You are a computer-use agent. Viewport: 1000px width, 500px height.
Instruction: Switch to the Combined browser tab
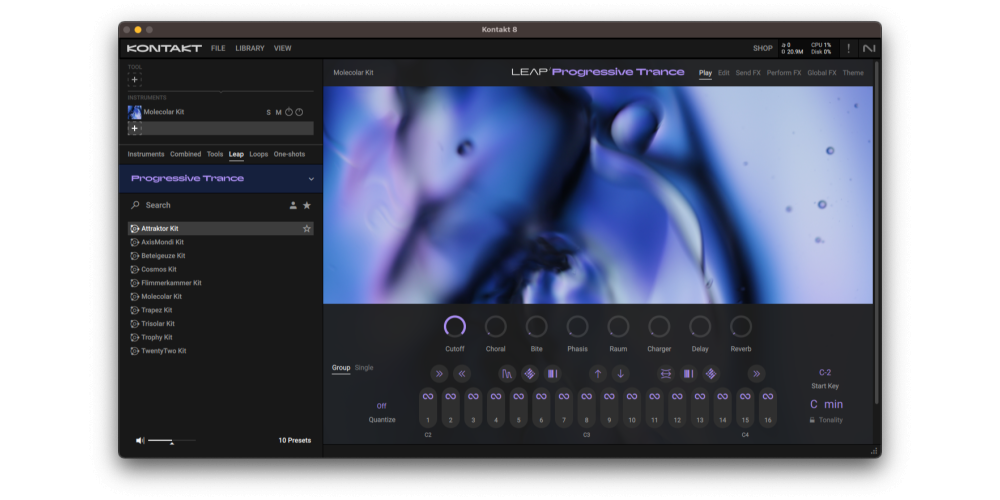186,154
